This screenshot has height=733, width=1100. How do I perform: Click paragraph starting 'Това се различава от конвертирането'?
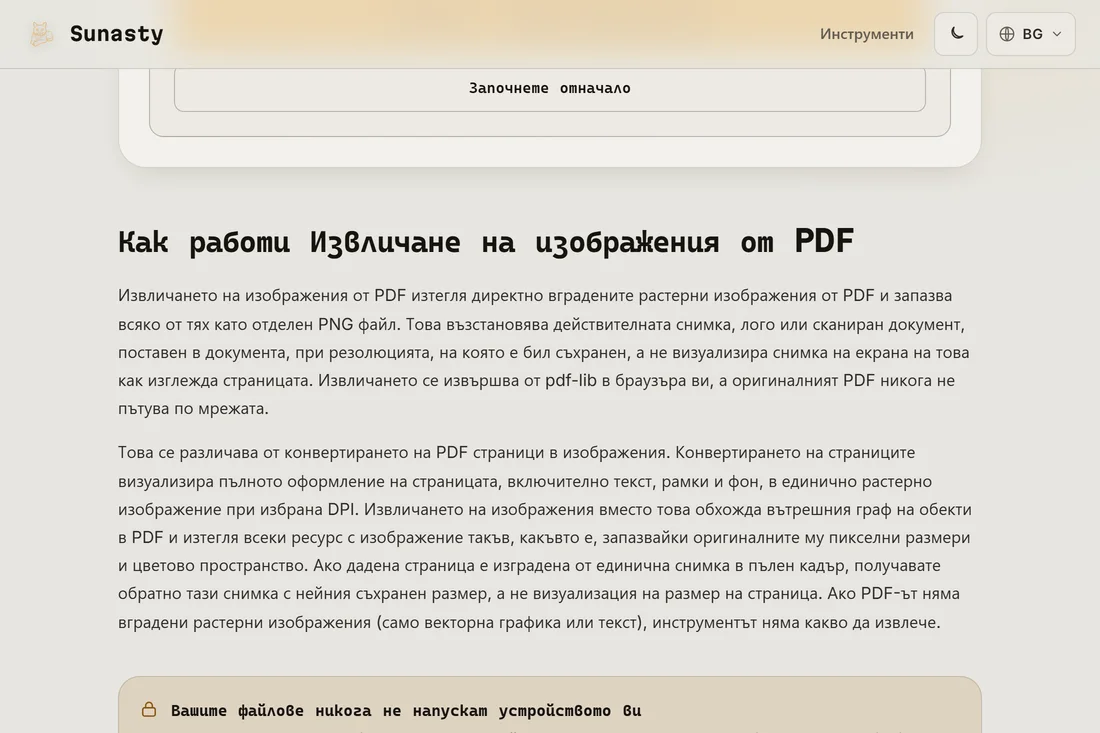tap(545, 537)
